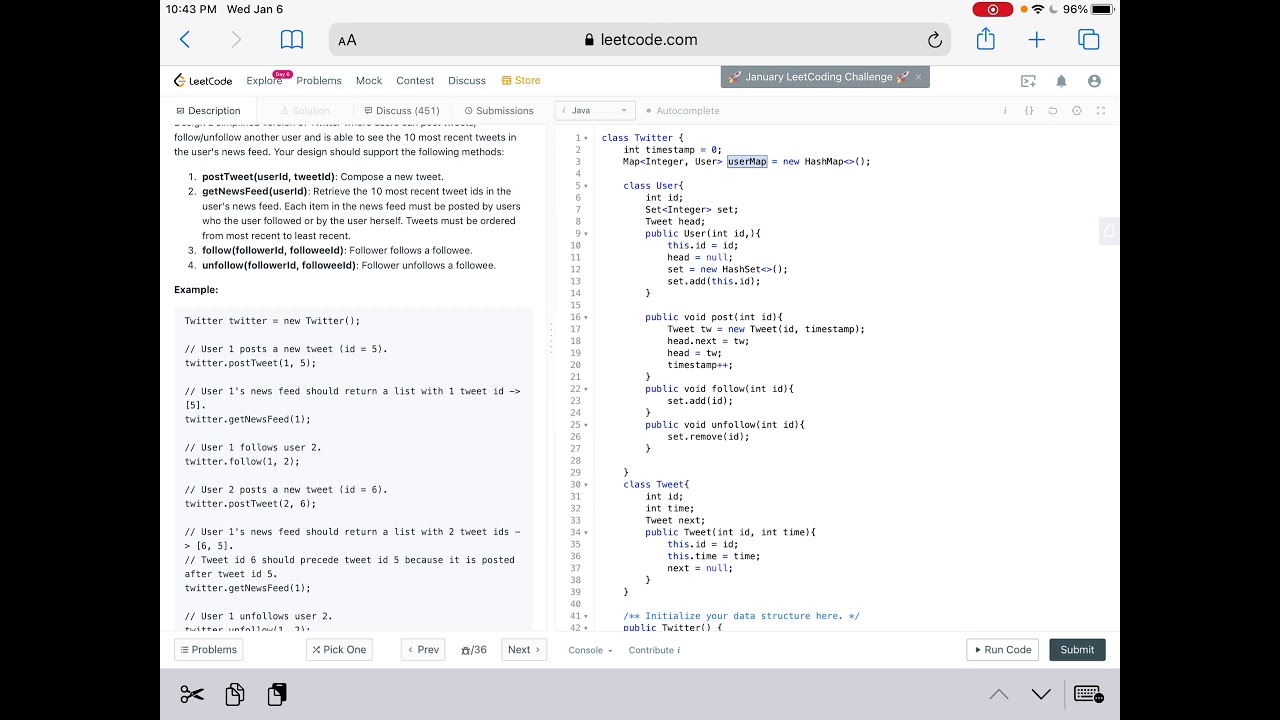Tap keyboard bar cut scissors icon
This screenshot has height=720, width=1280.
(192, 694)
